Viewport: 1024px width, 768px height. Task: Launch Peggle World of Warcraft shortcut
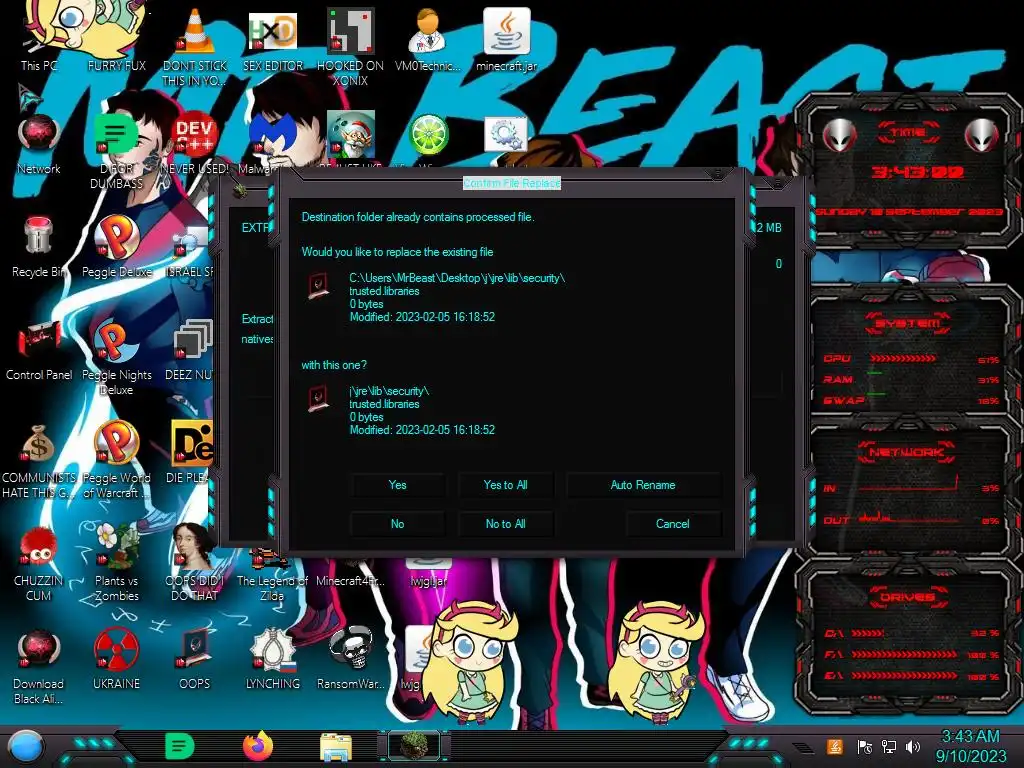pyautogui.click(x=116, y=443)
